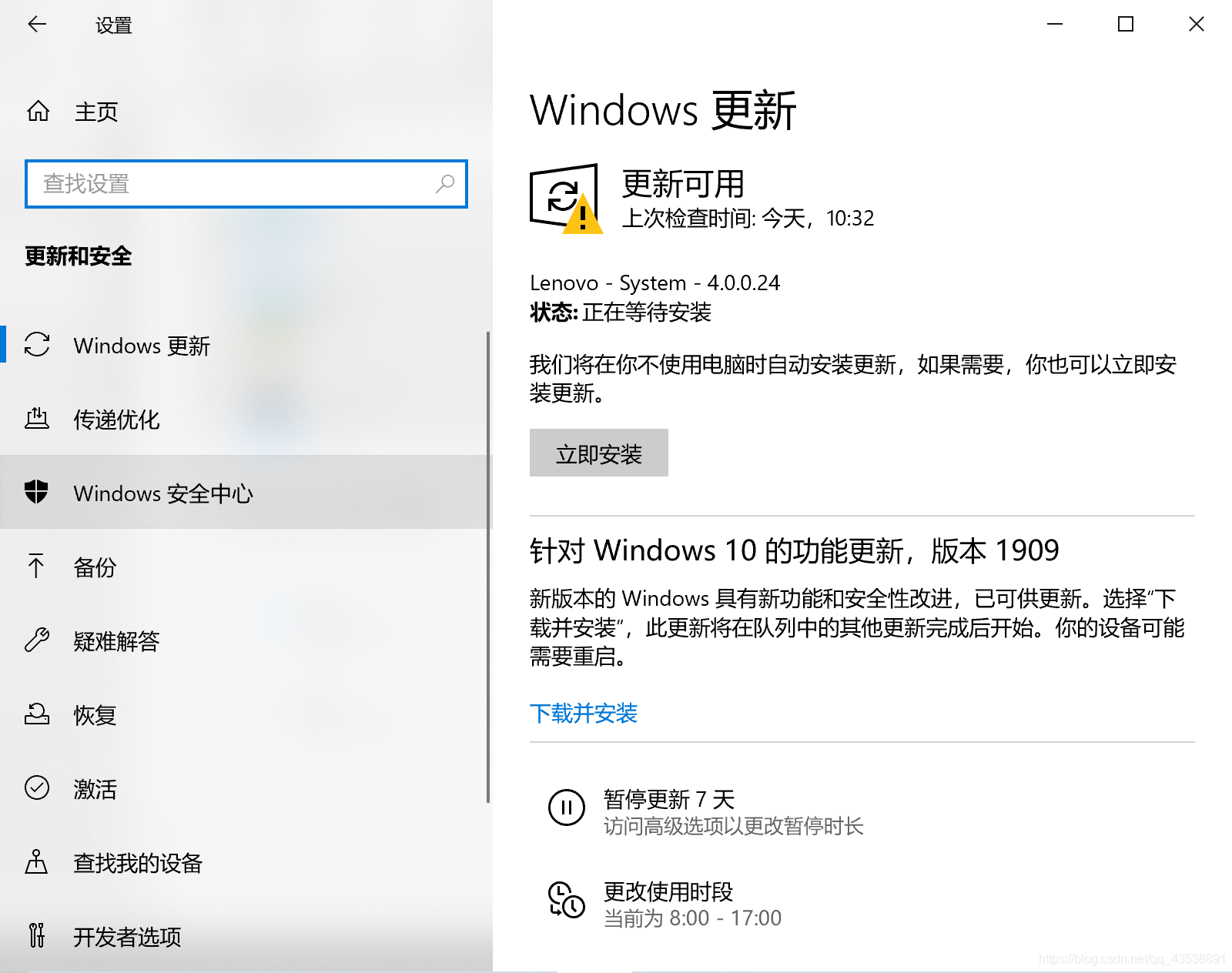Click the tools icon for 开发者选项
Screen dimensions: 1232x973
click(x=36, y=935)
